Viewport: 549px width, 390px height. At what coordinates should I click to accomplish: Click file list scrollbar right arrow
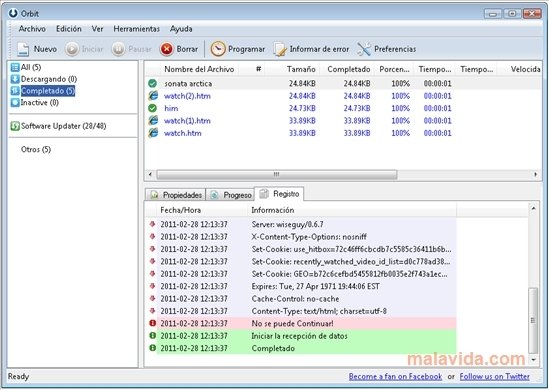[x=535, y=174]
